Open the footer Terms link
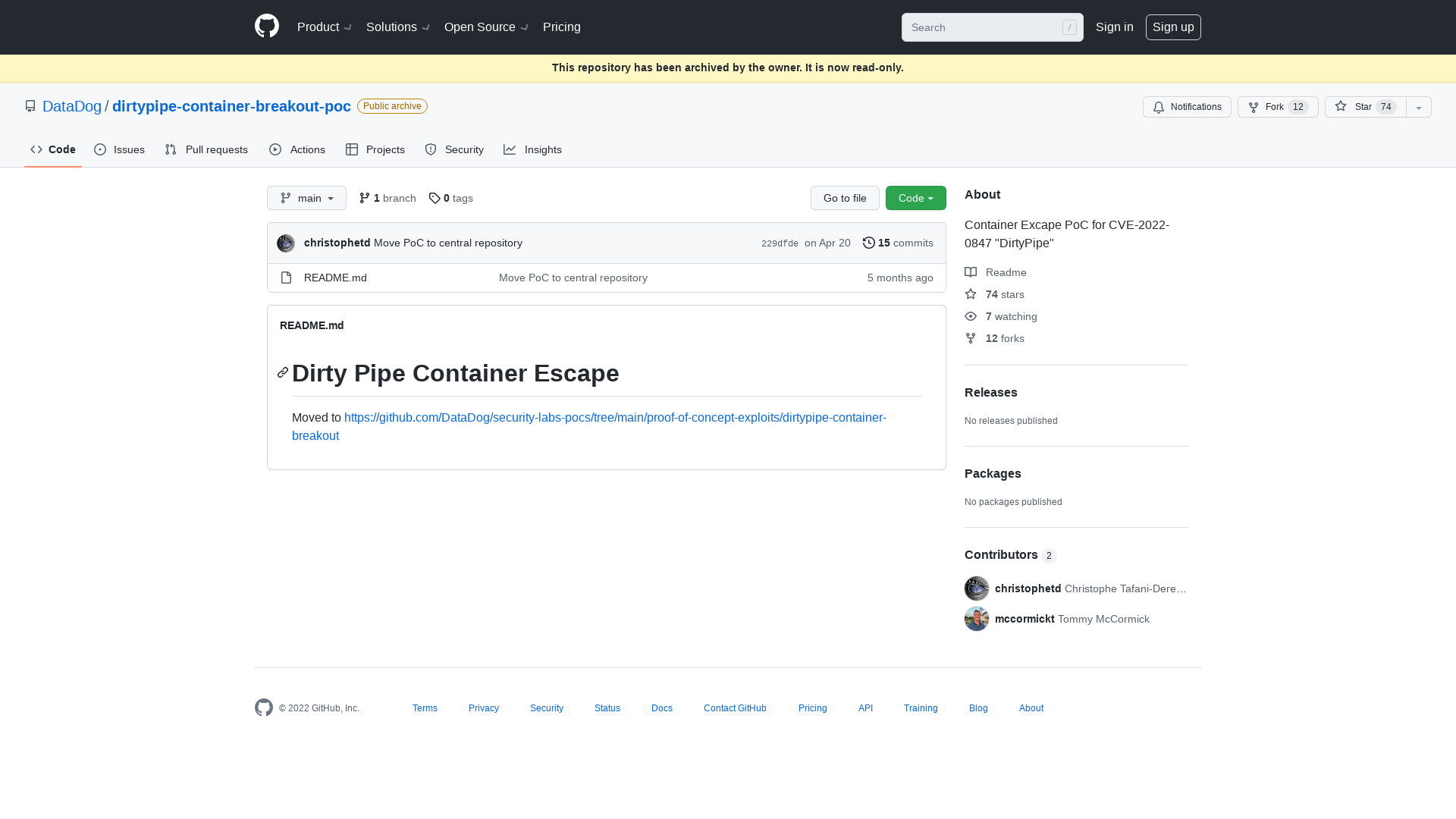 click(x=425, y=708)
